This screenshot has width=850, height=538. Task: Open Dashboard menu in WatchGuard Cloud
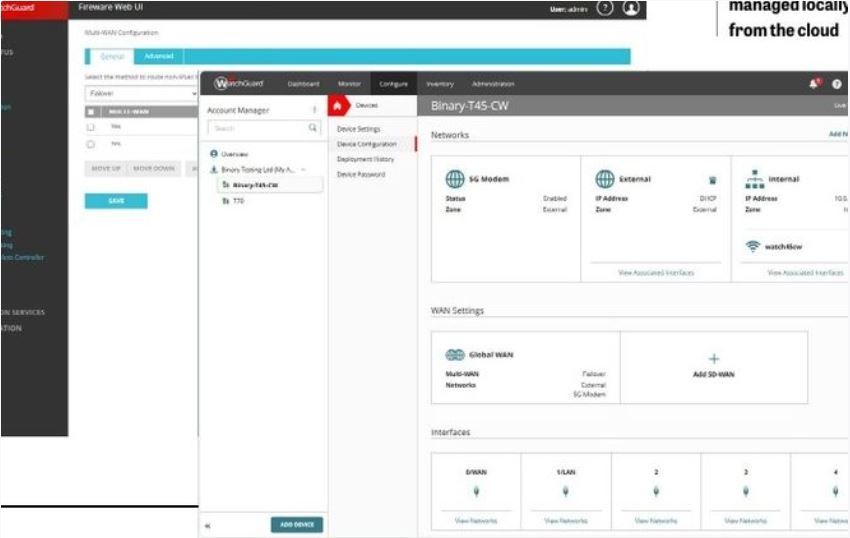(x=304, y=84)
